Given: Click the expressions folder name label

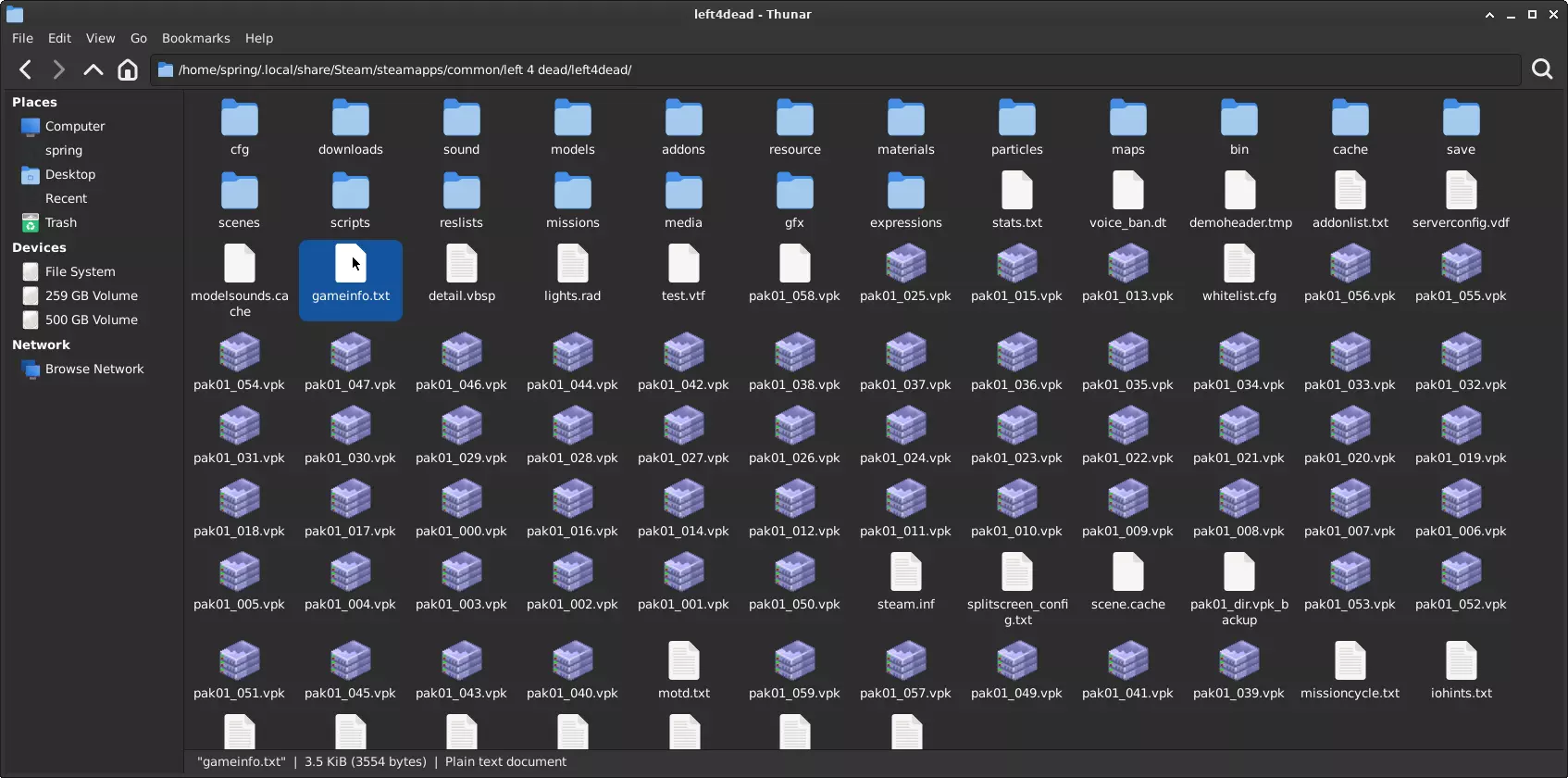Looking at the screenshot, I should 906,222.
